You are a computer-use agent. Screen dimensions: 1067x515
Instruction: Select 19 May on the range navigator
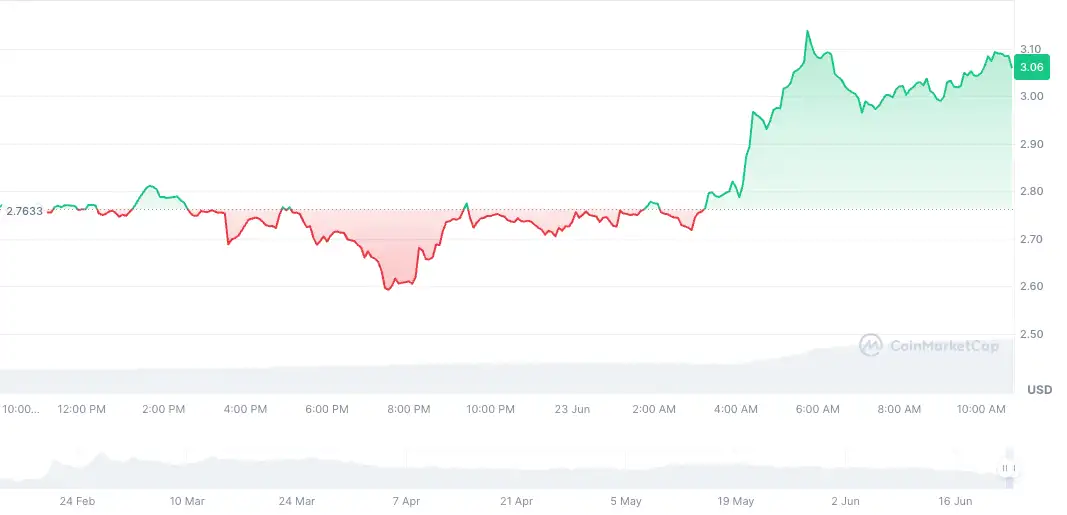(x=735, y=501)
